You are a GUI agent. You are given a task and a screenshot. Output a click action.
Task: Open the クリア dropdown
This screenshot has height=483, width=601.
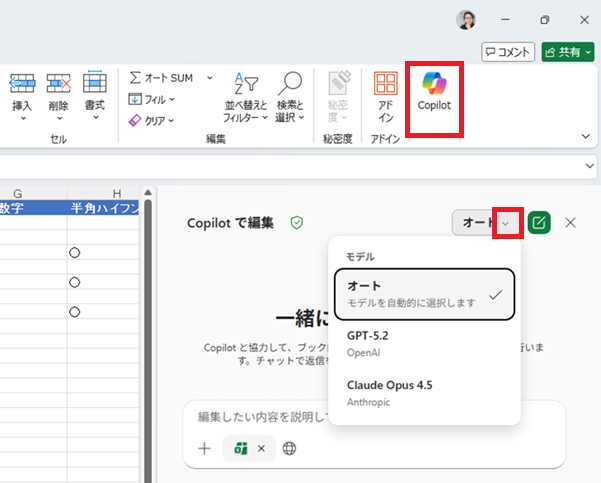click(152, 120)
